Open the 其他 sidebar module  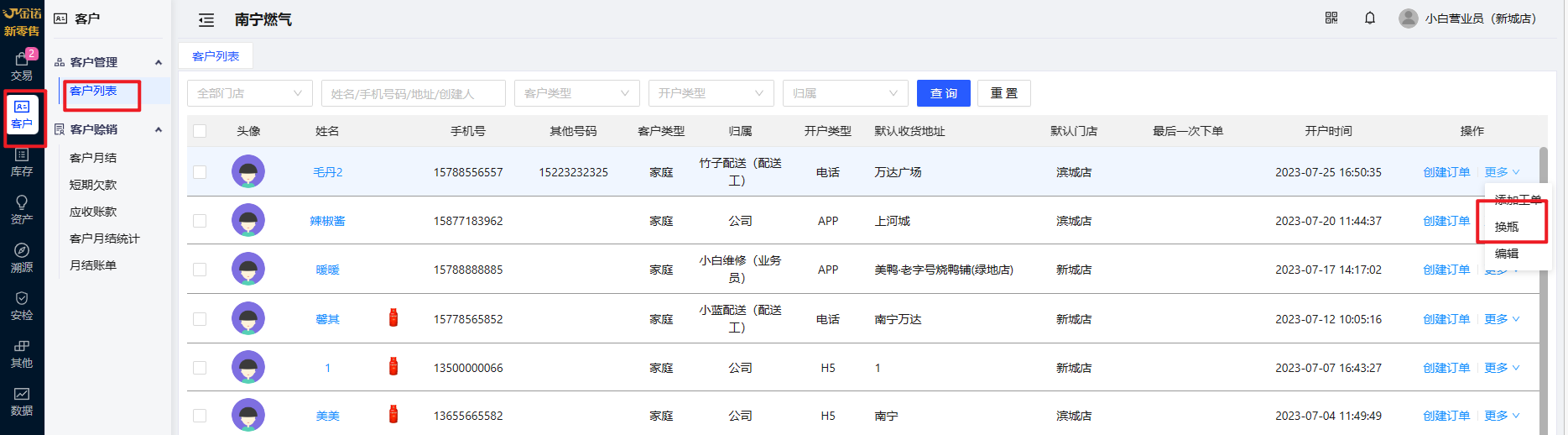(x=22, y=354)
